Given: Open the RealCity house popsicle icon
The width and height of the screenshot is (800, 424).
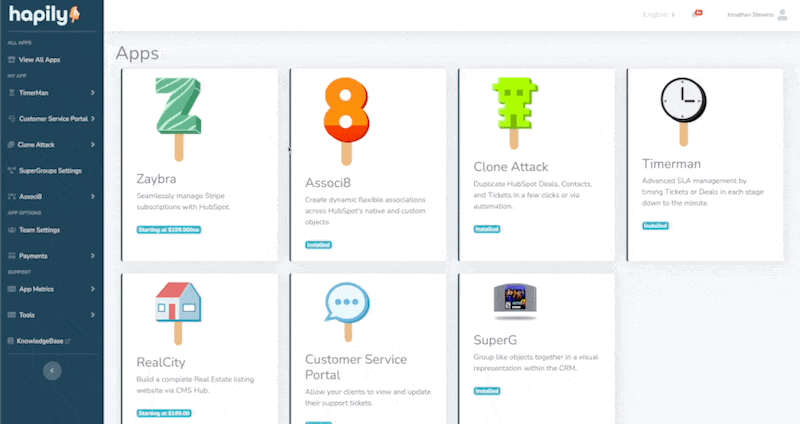Looking at the screenshot, I should tap(178, 313).
